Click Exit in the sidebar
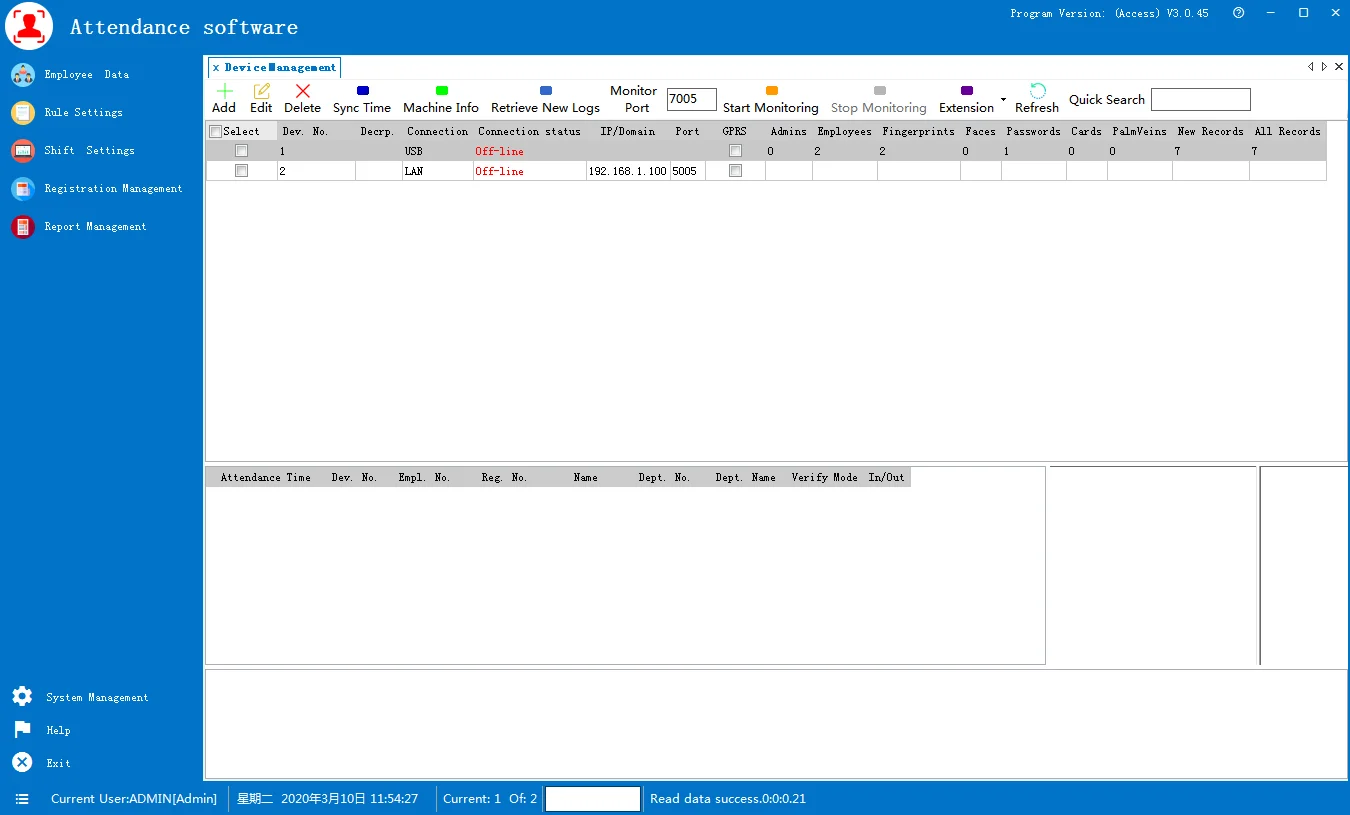The width and height of the screenshot is (1350, 815). point(58,763)
